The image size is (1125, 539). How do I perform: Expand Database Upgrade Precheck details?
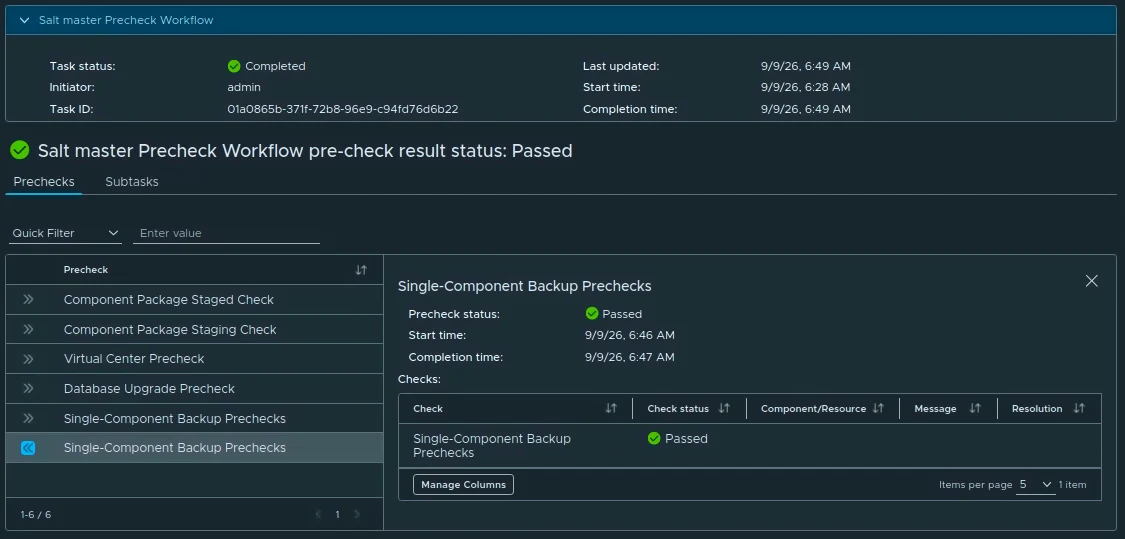pyautogui.click(x=28, y=388)
